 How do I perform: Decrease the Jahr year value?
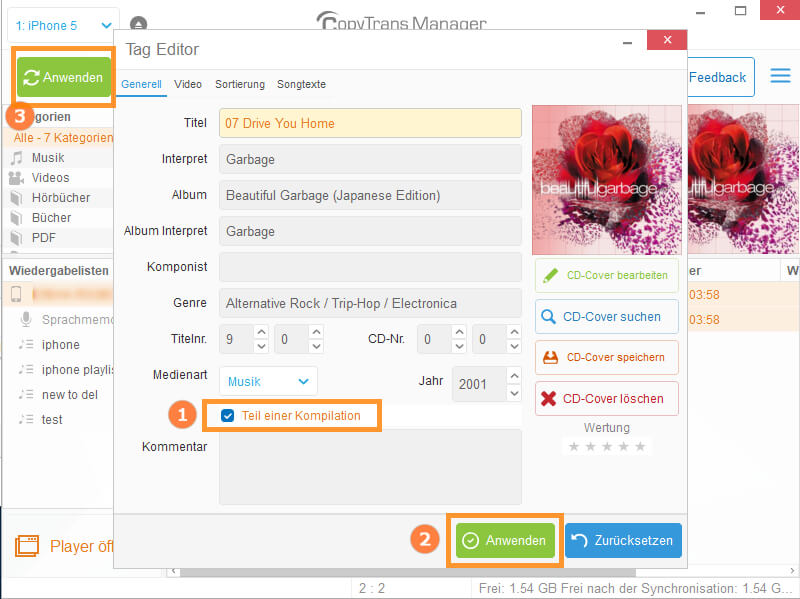click(514, 393)
